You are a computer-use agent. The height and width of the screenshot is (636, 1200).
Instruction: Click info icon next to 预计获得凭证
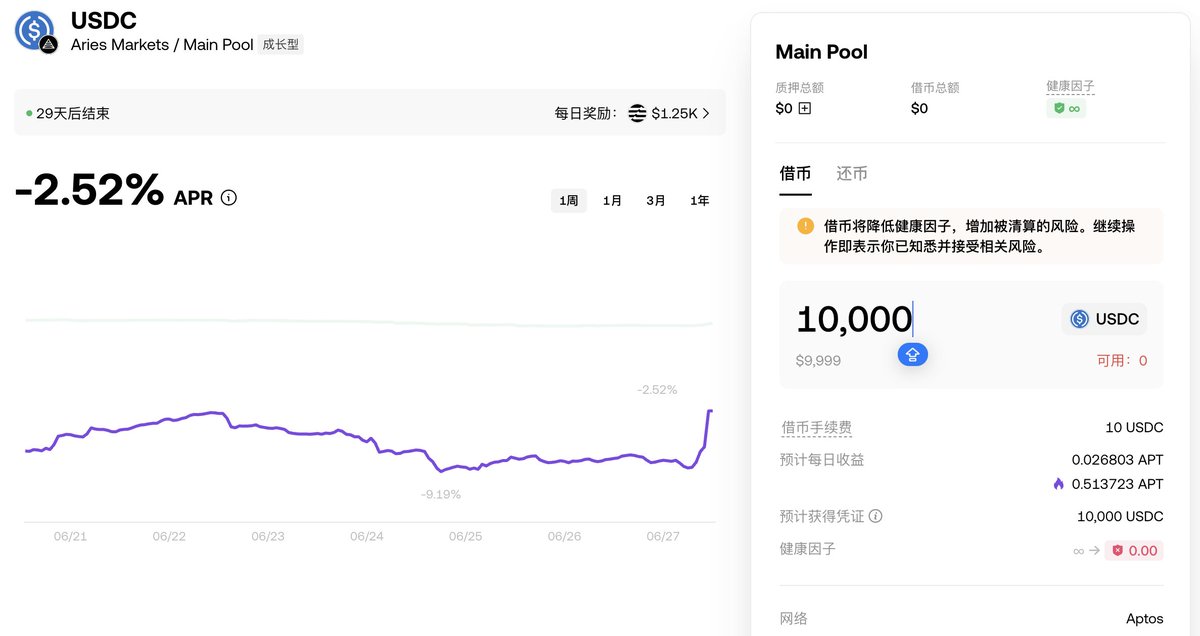click(876, 517)
